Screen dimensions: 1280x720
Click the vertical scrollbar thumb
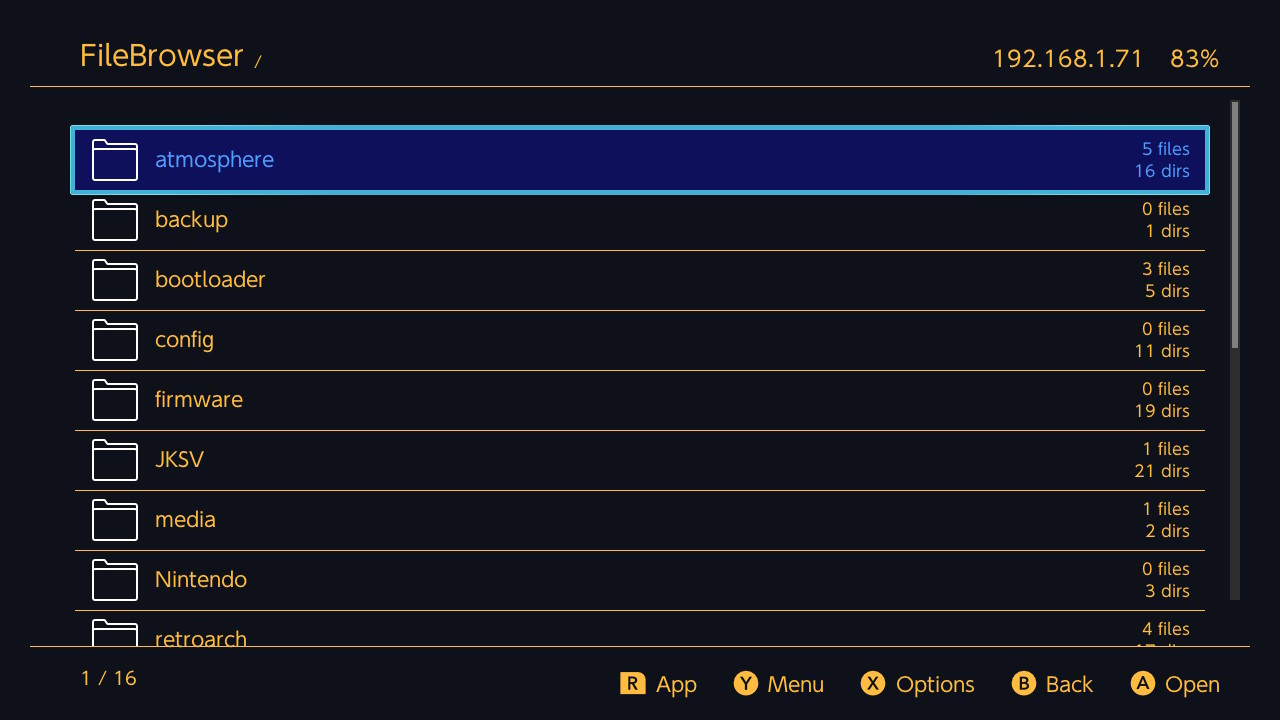pyautogui.click(x=1235, y=225)
